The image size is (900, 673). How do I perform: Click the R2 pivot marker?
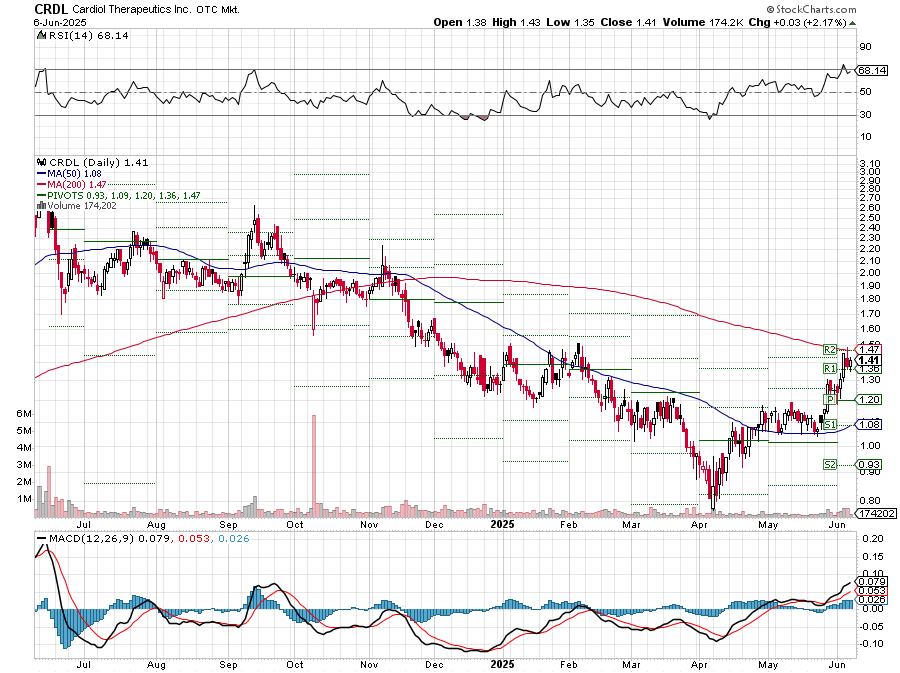click(x=829, y=349)
